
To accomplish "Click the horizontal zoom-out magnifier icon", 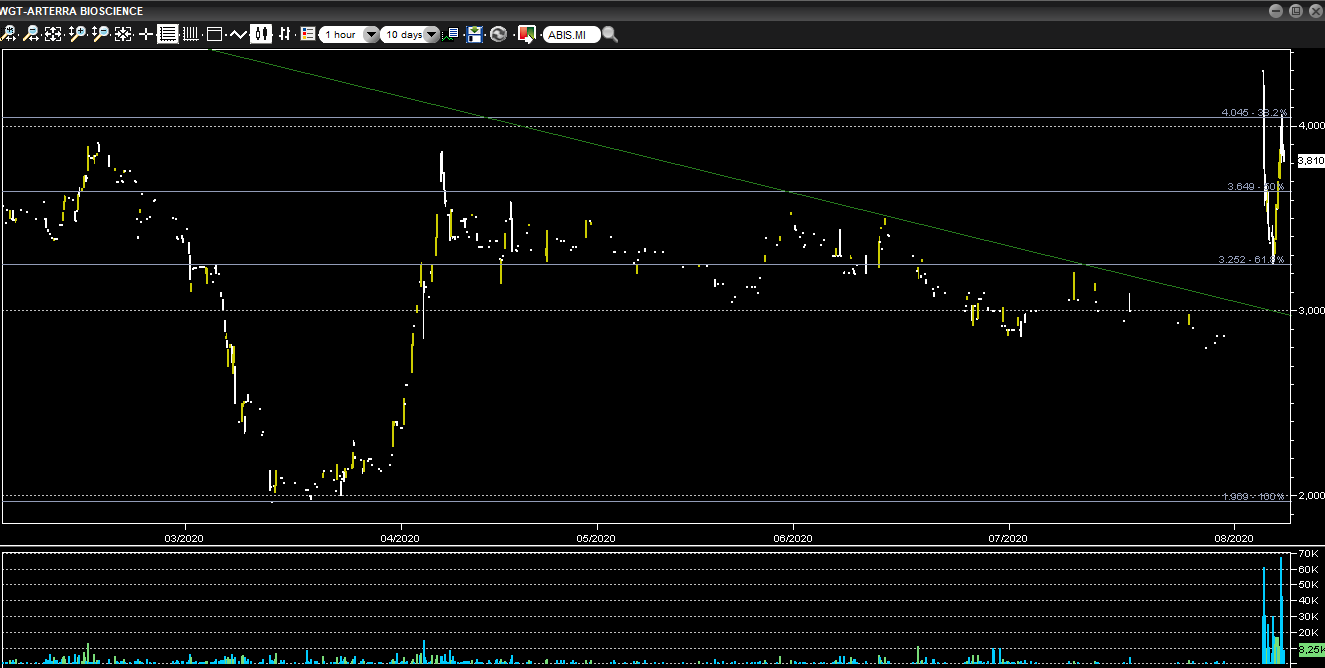I will [x=31, y=34].
